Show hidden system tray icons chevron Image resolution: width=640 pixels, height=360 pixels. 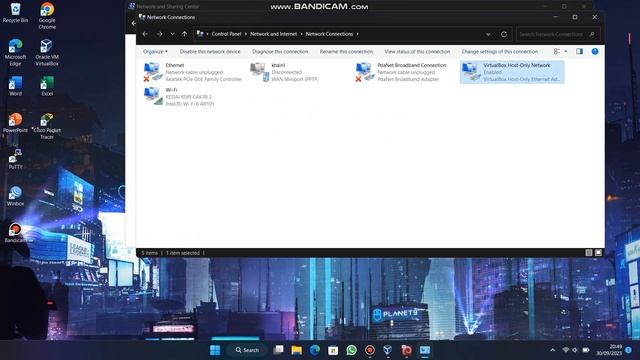[x=553, y=350]
